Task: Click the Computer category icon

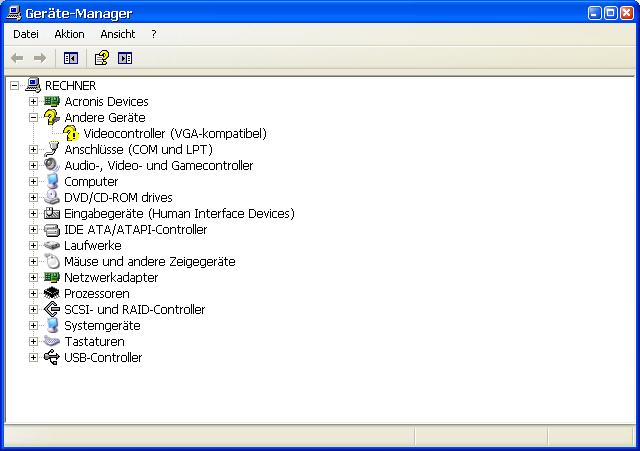Action: pos(52,181)
